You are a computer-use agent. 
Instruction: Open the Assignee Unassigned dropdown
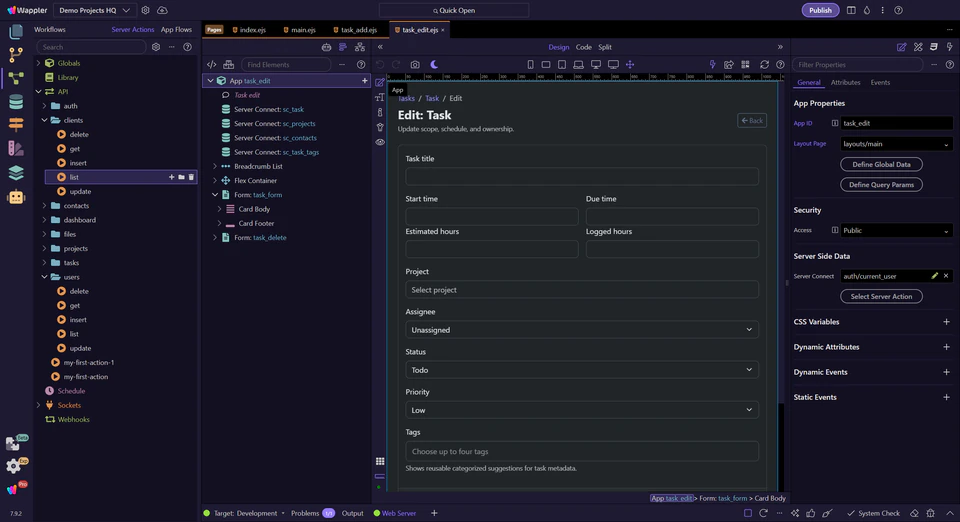click(x=582, y=330)
